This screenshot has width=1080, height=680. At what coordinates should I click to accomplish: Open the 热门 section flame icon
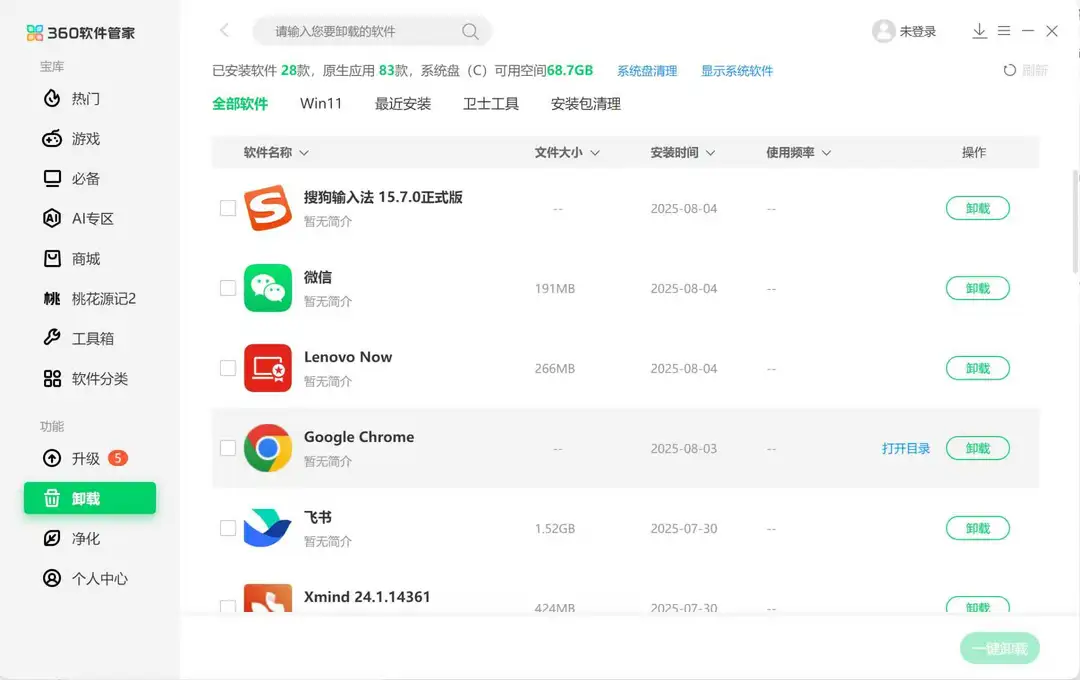click(52, 99)
